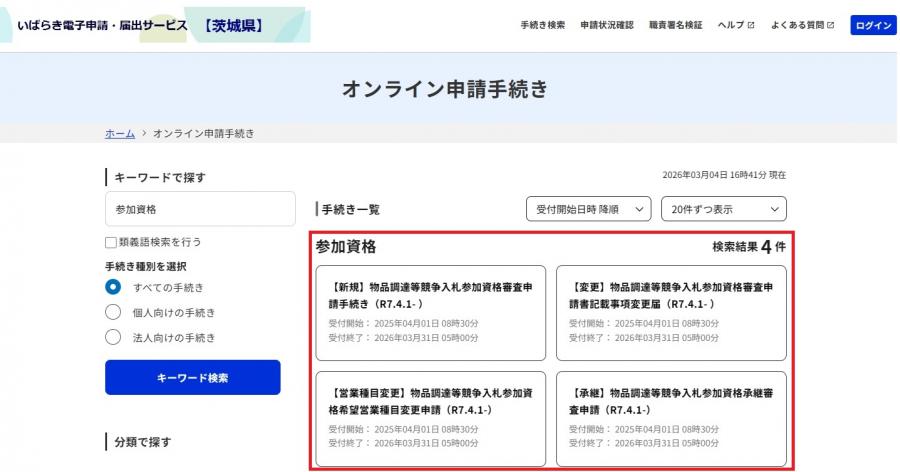
Task: Select the 法人向けの手続き radio button
Action: (x=114, y=338)
